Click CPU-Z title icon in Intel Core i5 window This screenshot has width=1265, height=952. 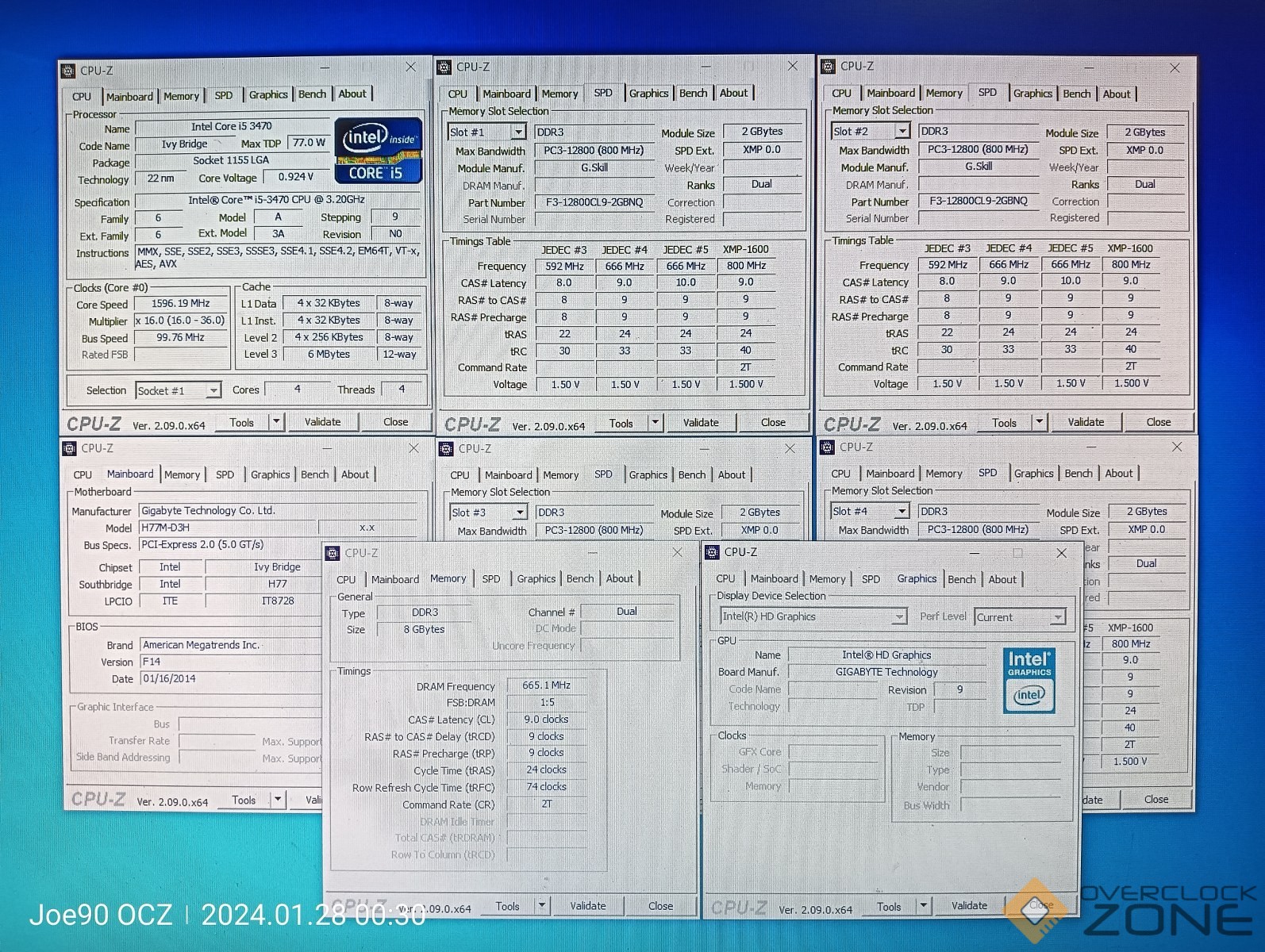pos(69,71)
